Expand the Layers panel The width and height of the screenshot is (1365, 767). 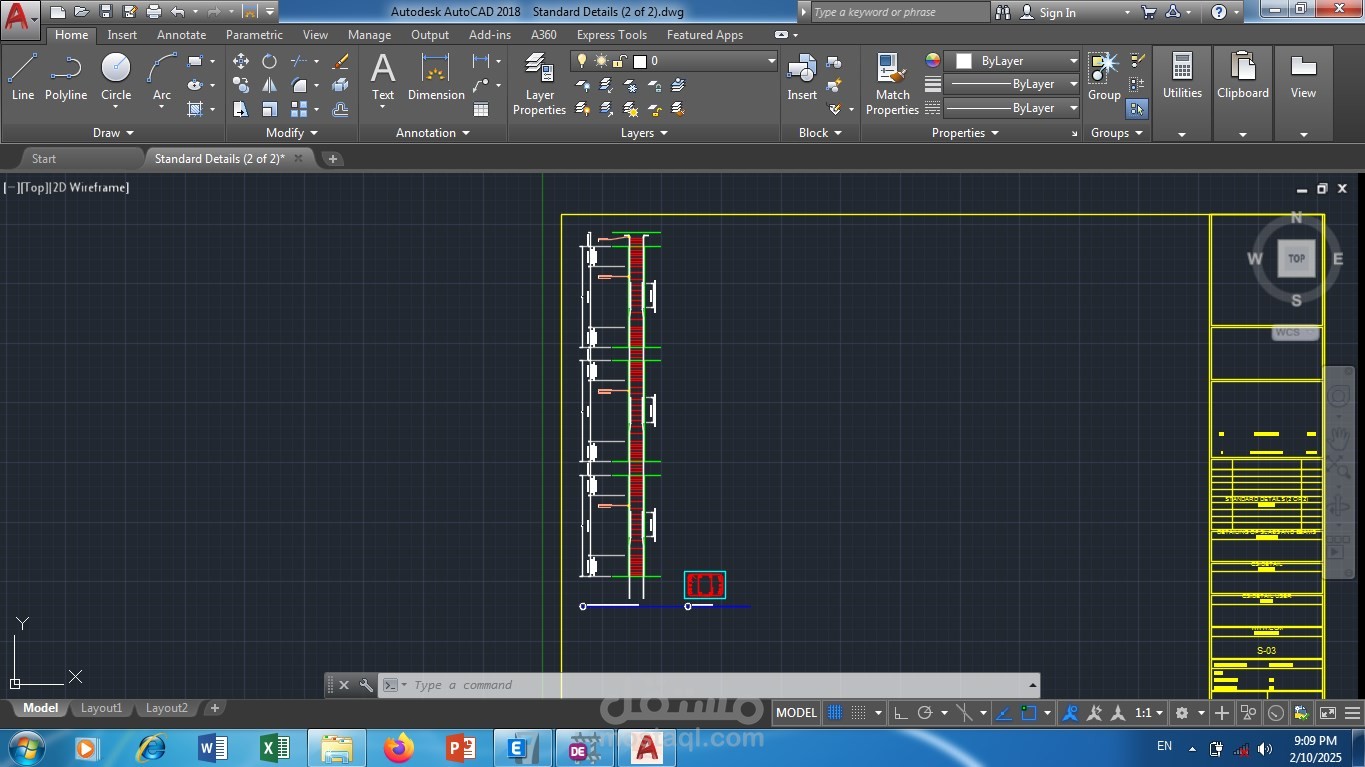point(644,133)
